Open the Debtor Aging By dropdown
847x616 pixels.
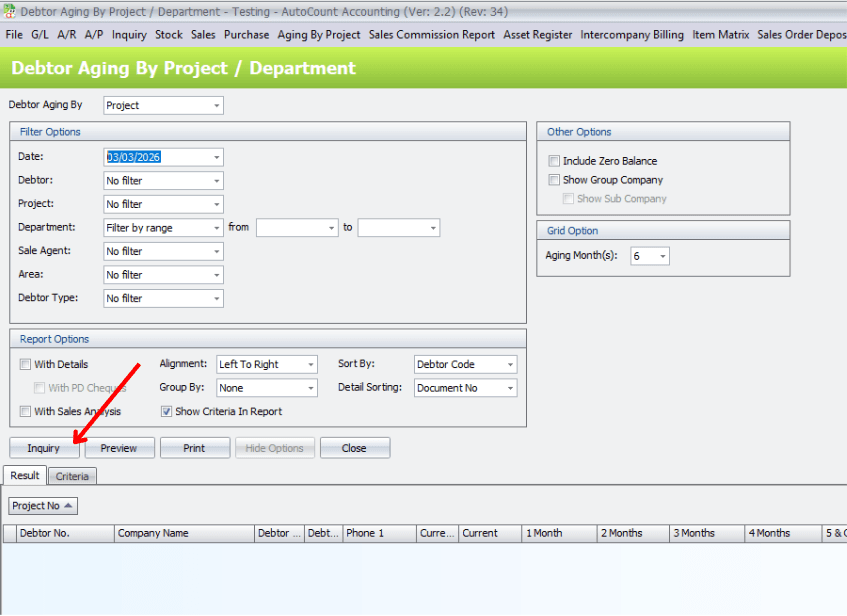217,105
